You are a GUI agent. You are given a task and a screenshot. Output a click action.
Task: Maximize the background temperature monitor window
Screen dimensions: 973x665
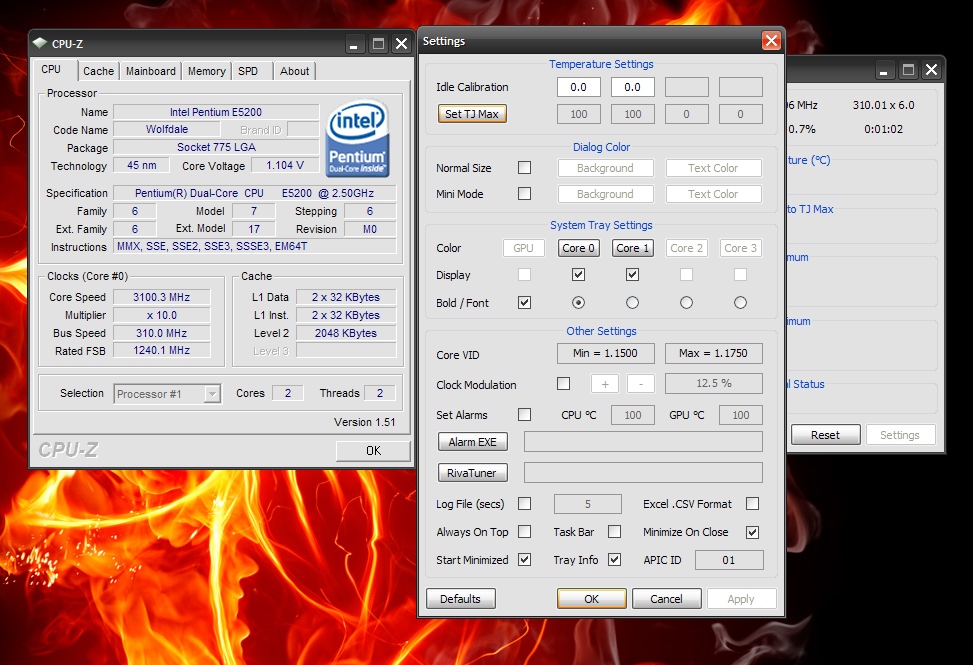pyautogui.click(x=908, y=70)
